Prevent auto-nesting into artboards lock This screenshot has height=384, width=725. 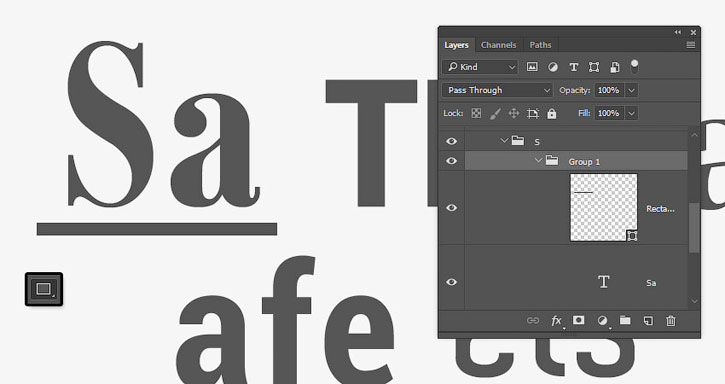tap(533, 113)
